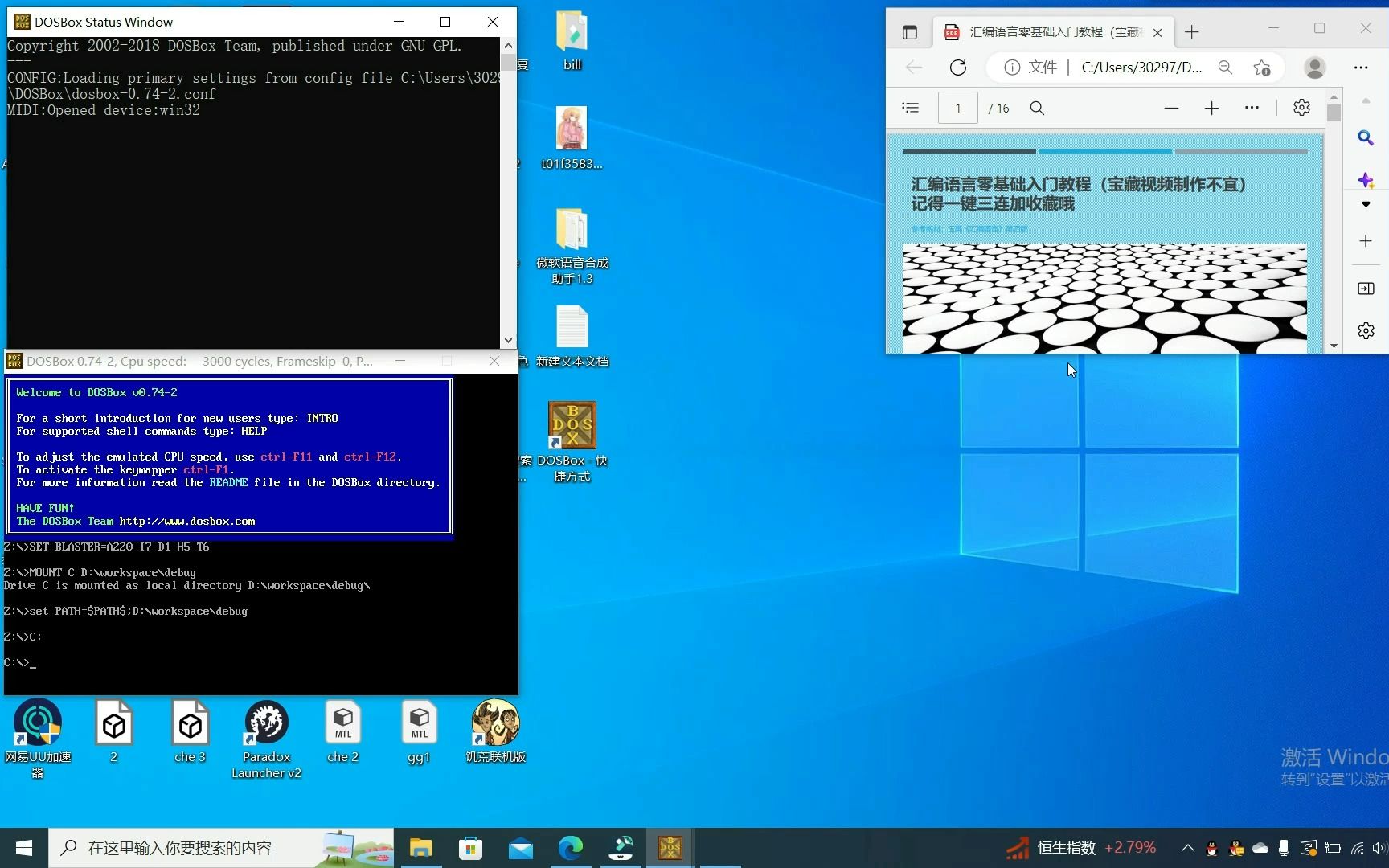Open File Explorer from taskbar

pyautogui.click(x=421, y=848)
